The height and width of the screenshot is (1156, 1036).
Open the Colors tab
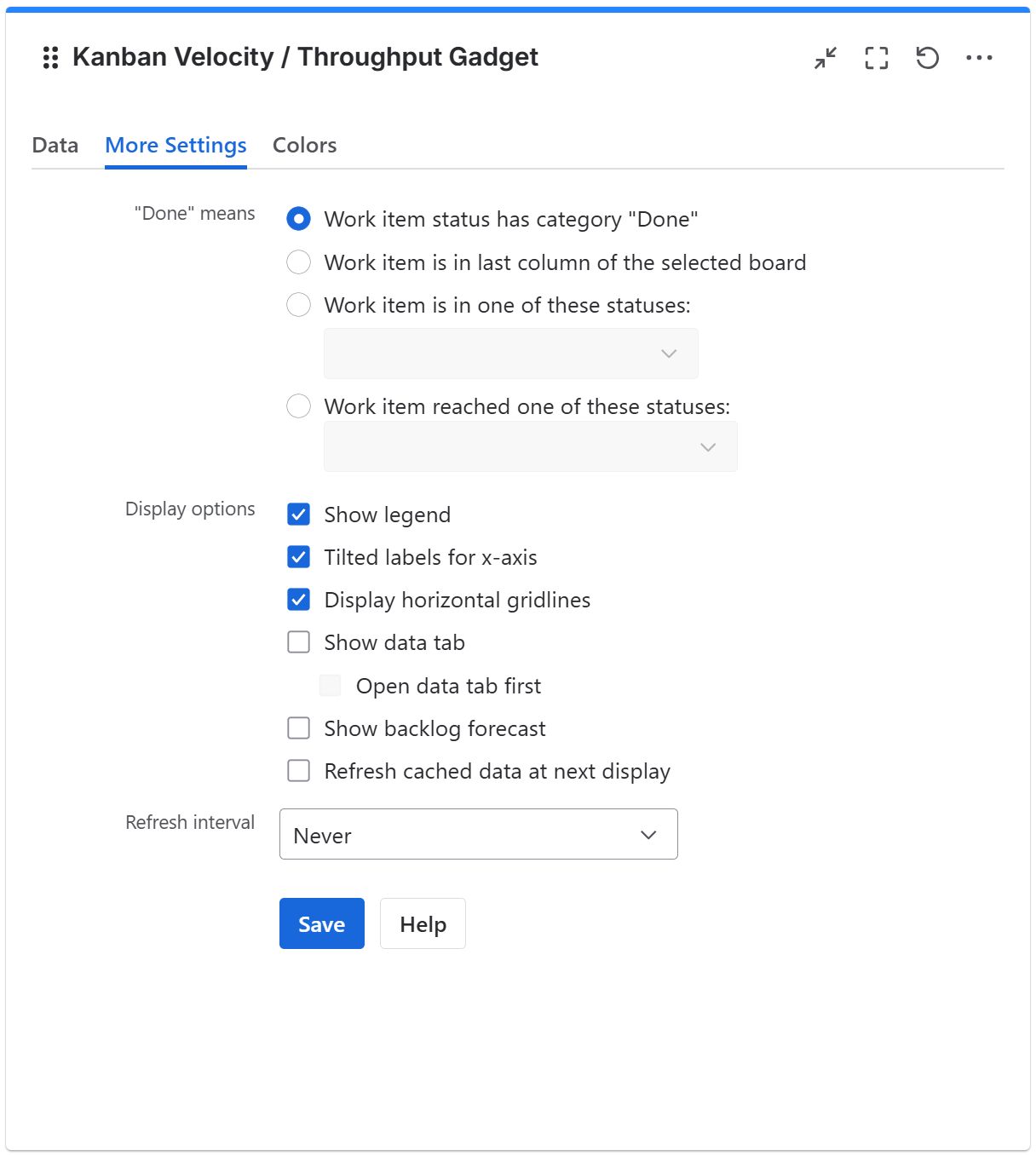304,145
